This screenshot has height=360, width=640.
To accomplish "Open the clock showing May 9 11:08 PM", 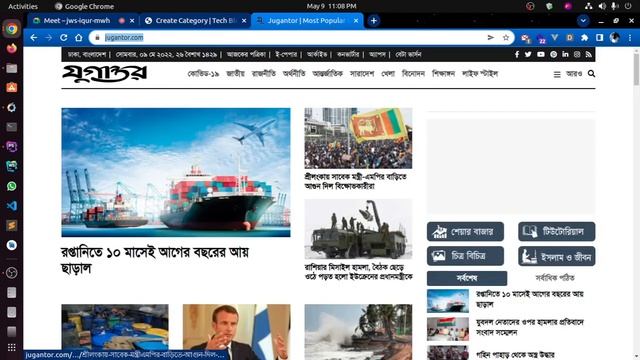I will click(331, 6).
